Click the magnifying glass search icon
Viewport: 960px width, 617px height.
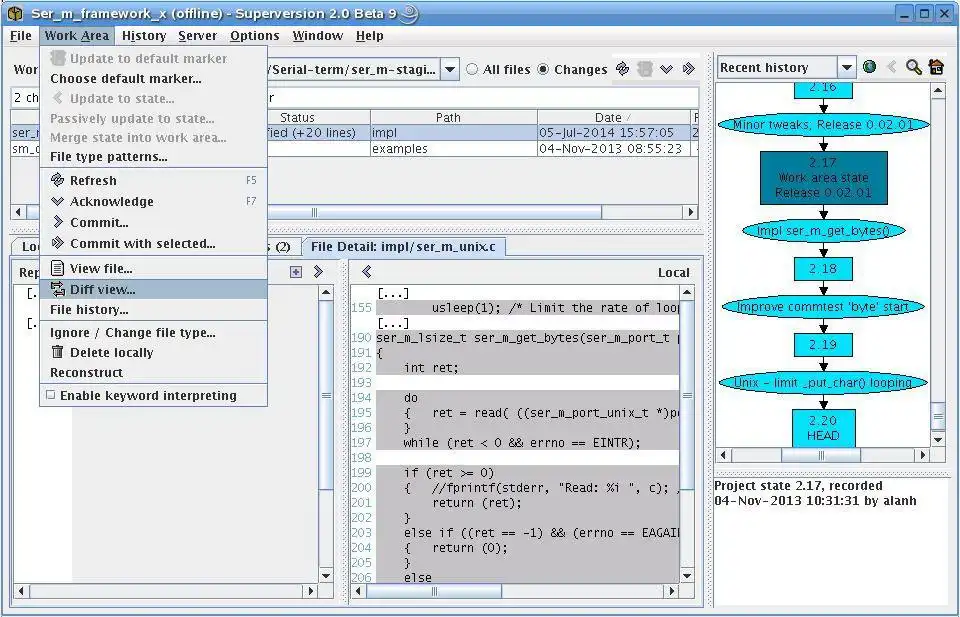click(x=913, y=67)
